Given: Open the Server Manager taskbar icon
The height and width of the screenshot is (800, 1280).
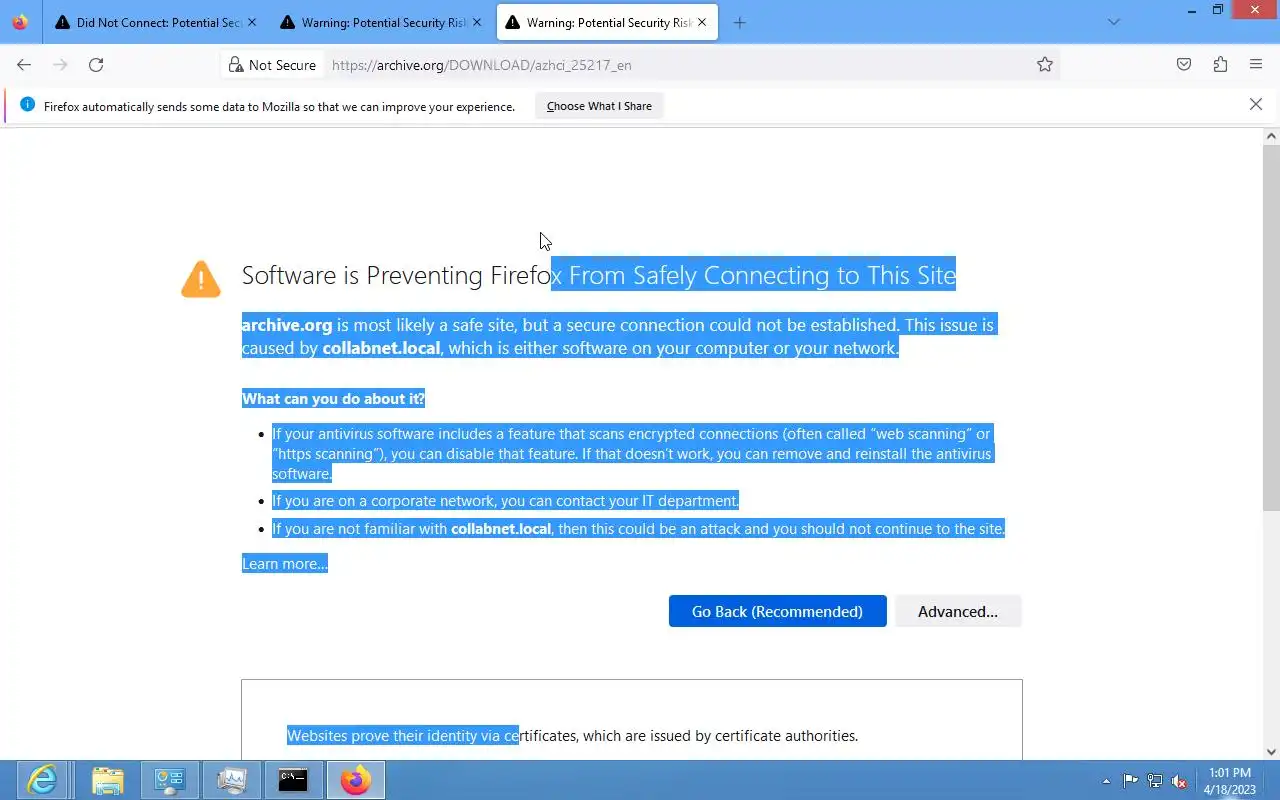Looking at the screenshot, I should coord(169,780).
